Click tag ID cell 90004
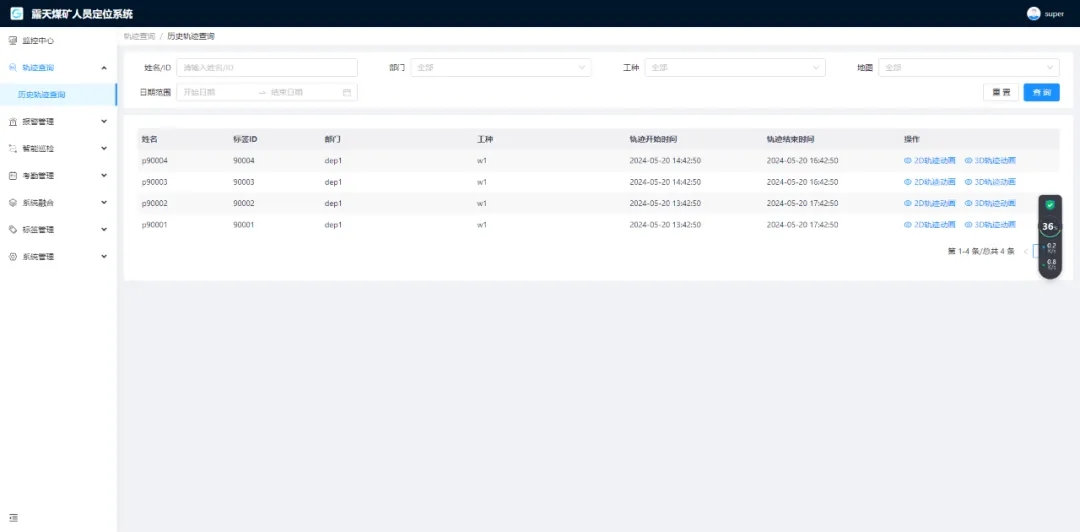The width and height of the screenshot is (1080, 532). point(244,161)
